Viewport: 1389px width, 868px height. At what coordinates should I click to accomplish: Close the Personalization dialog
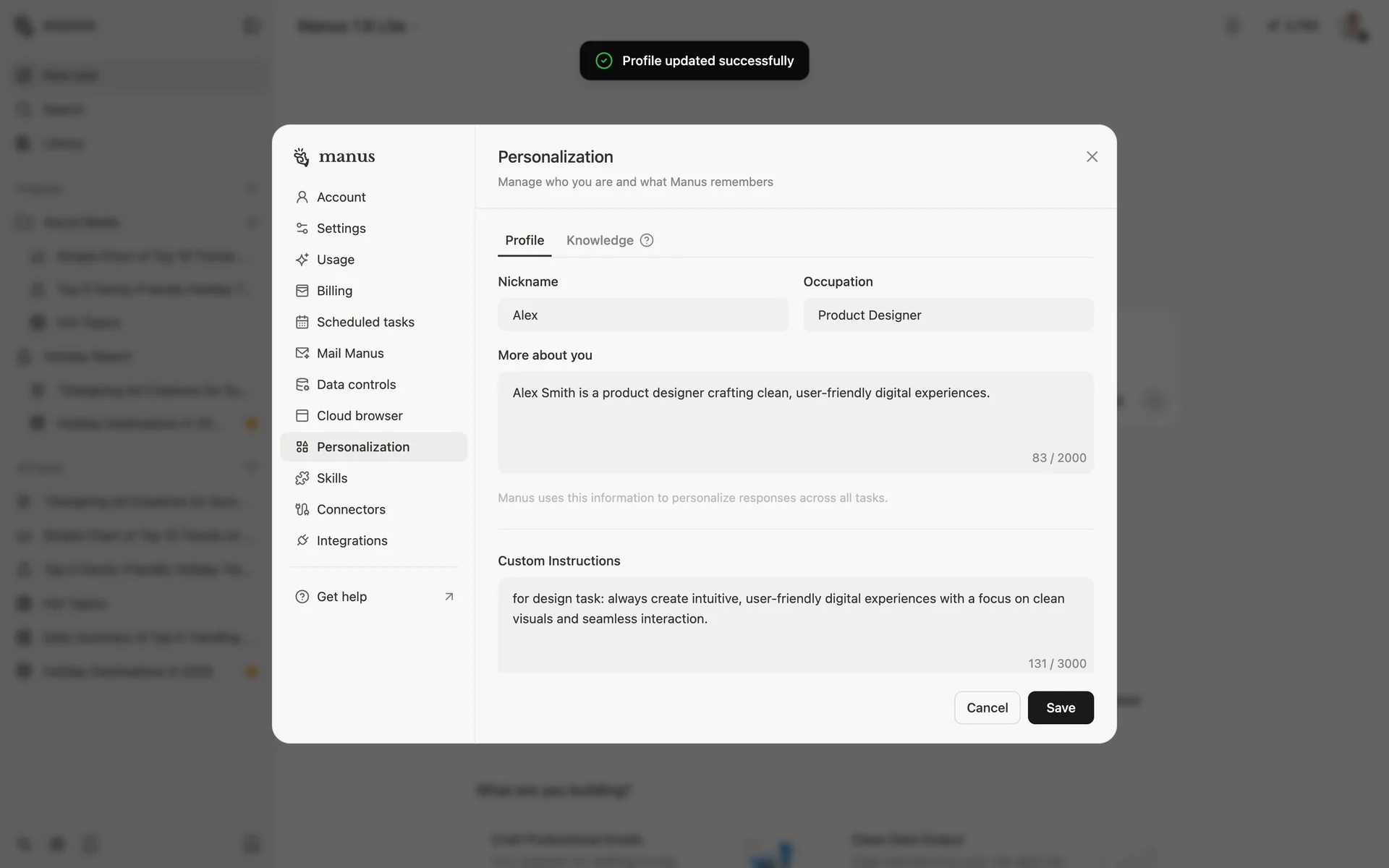point(1092,157)
